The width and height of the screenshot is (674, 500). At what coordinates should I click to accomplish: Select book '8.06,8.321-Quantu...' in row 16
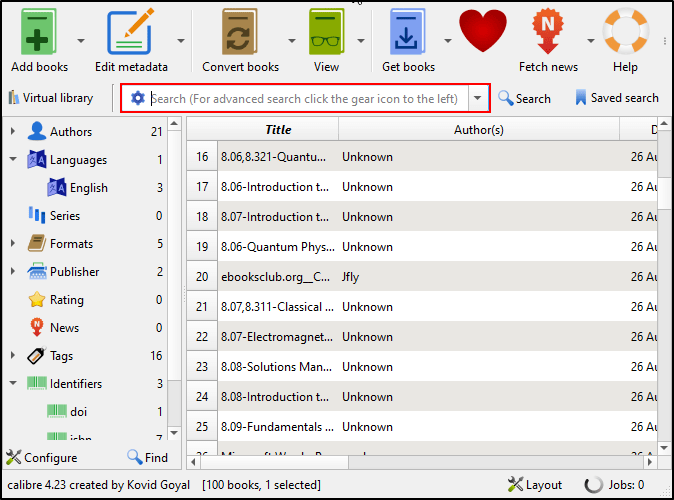click(x=273, y=157)
